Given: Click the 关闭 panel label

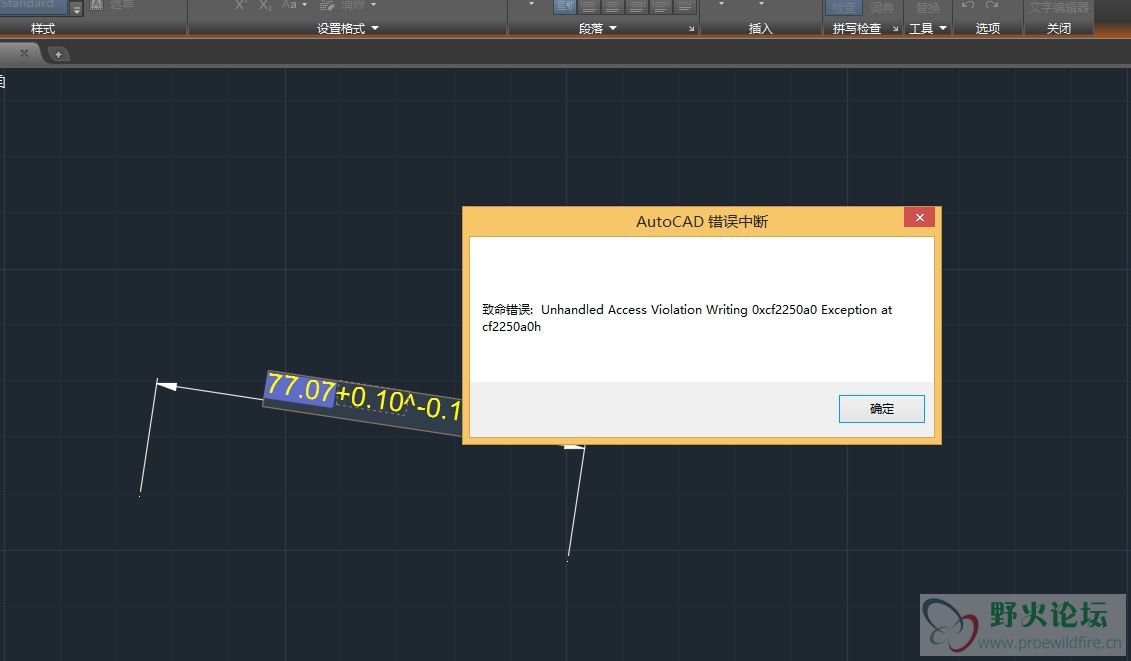Looking at the screenshot, I should (1058, 28).
